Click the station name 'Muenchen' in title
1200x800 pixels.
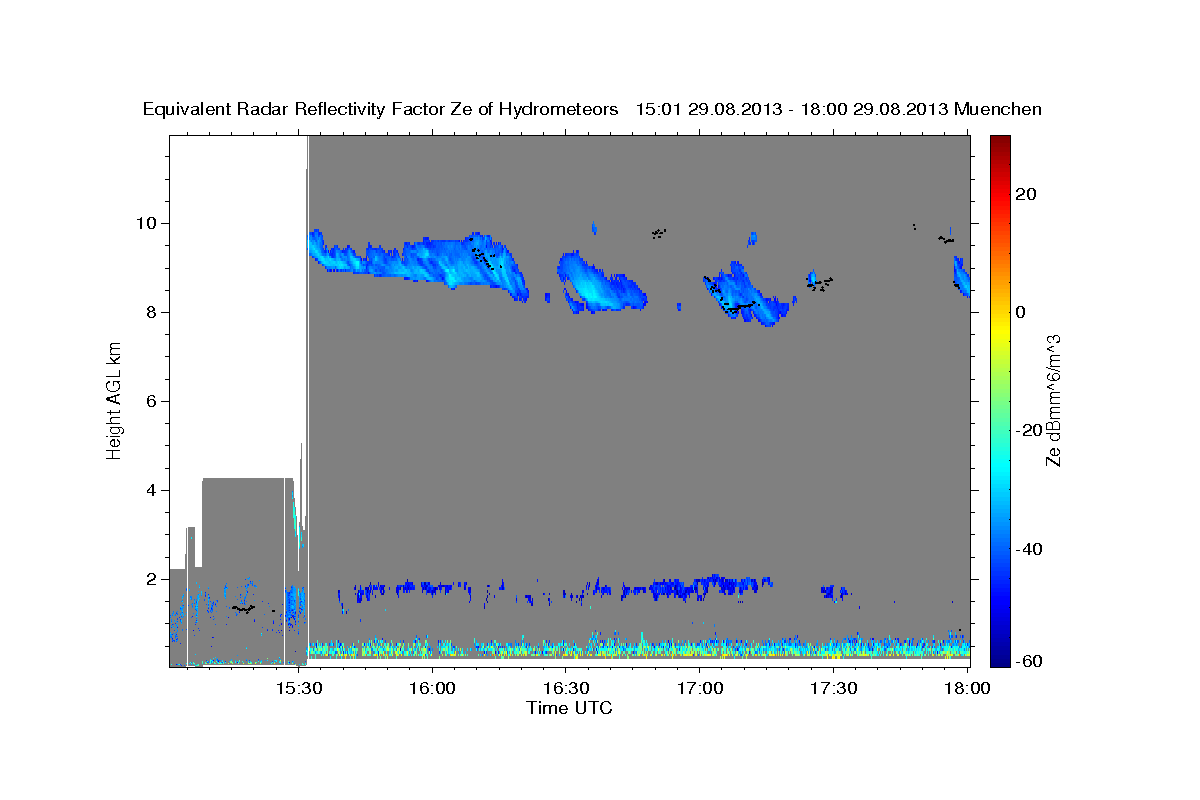998,109
